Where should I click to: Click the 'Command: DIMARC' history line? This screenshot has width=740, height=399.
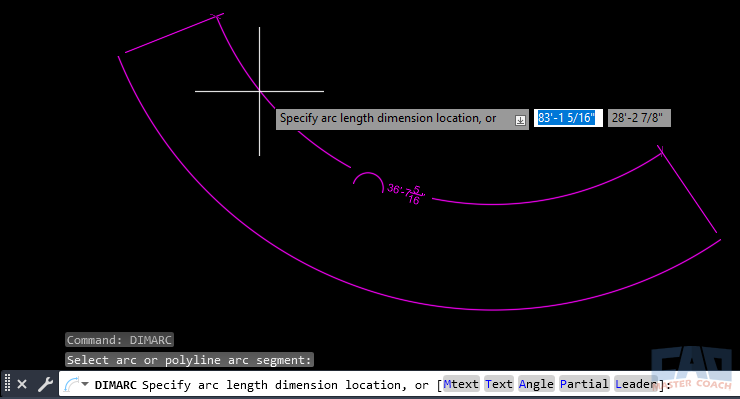coord(119,340)
